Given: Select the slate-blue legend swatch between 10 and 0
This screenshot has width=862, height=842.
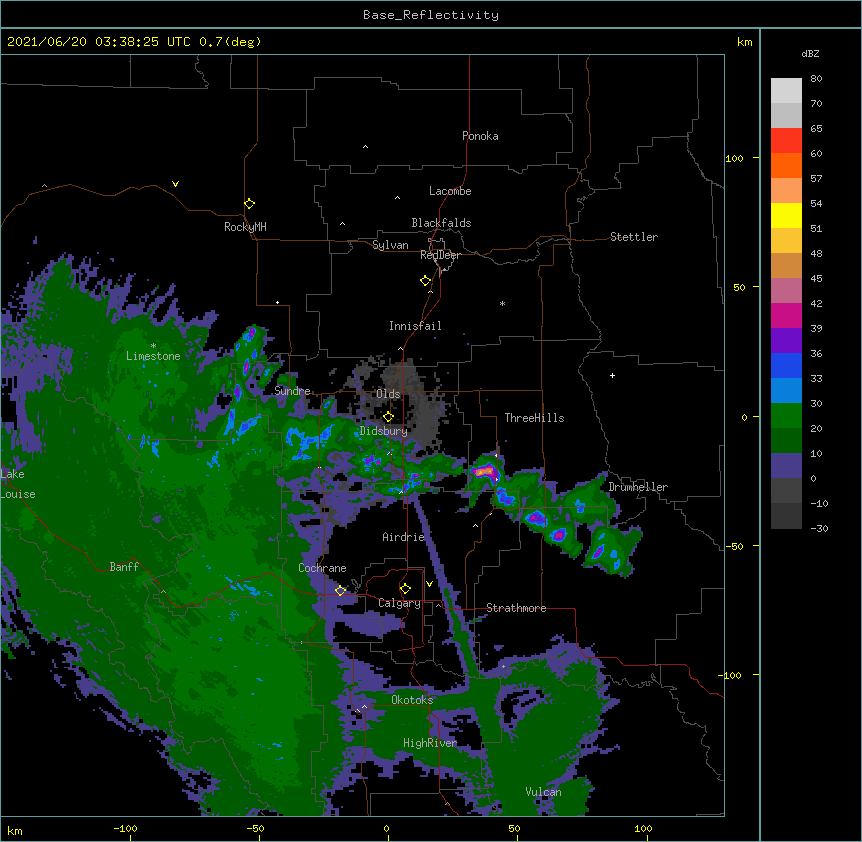Looking at the screenshot, I should [786, 466].
